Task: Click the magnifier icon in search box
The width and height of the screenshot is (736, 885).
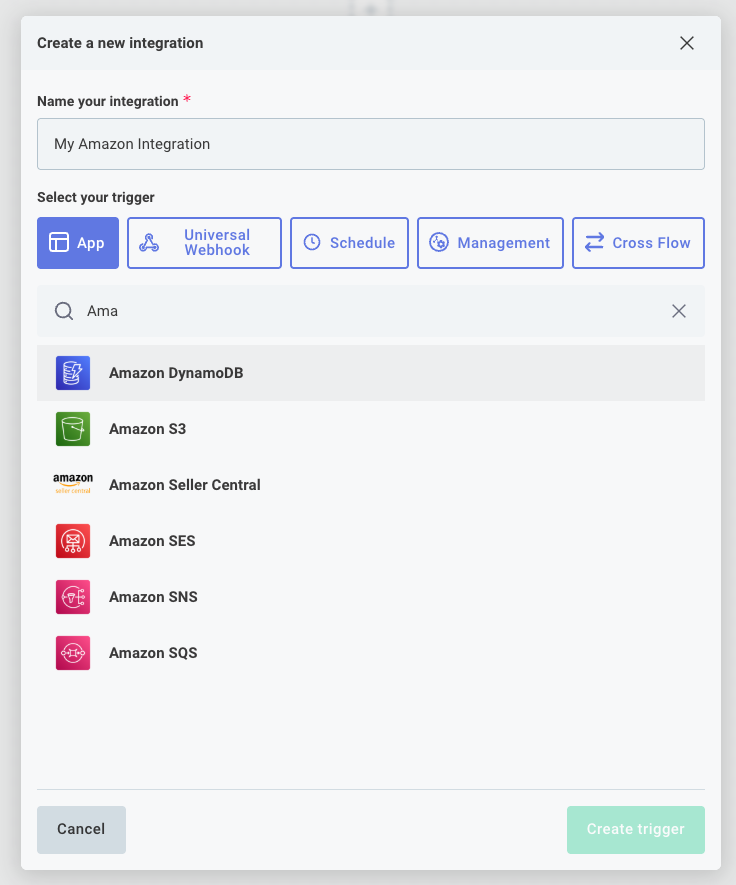Action: tap(64, 311)
